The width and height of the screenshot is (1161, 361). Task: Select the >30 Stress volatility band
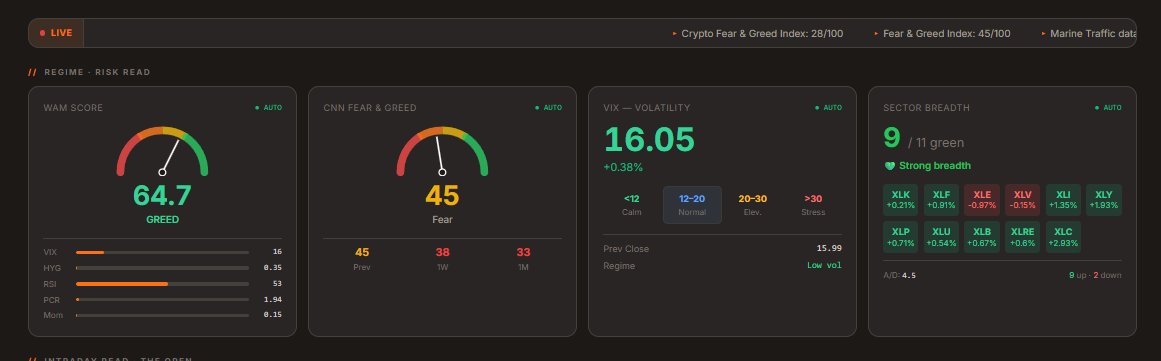click(812, 205)
